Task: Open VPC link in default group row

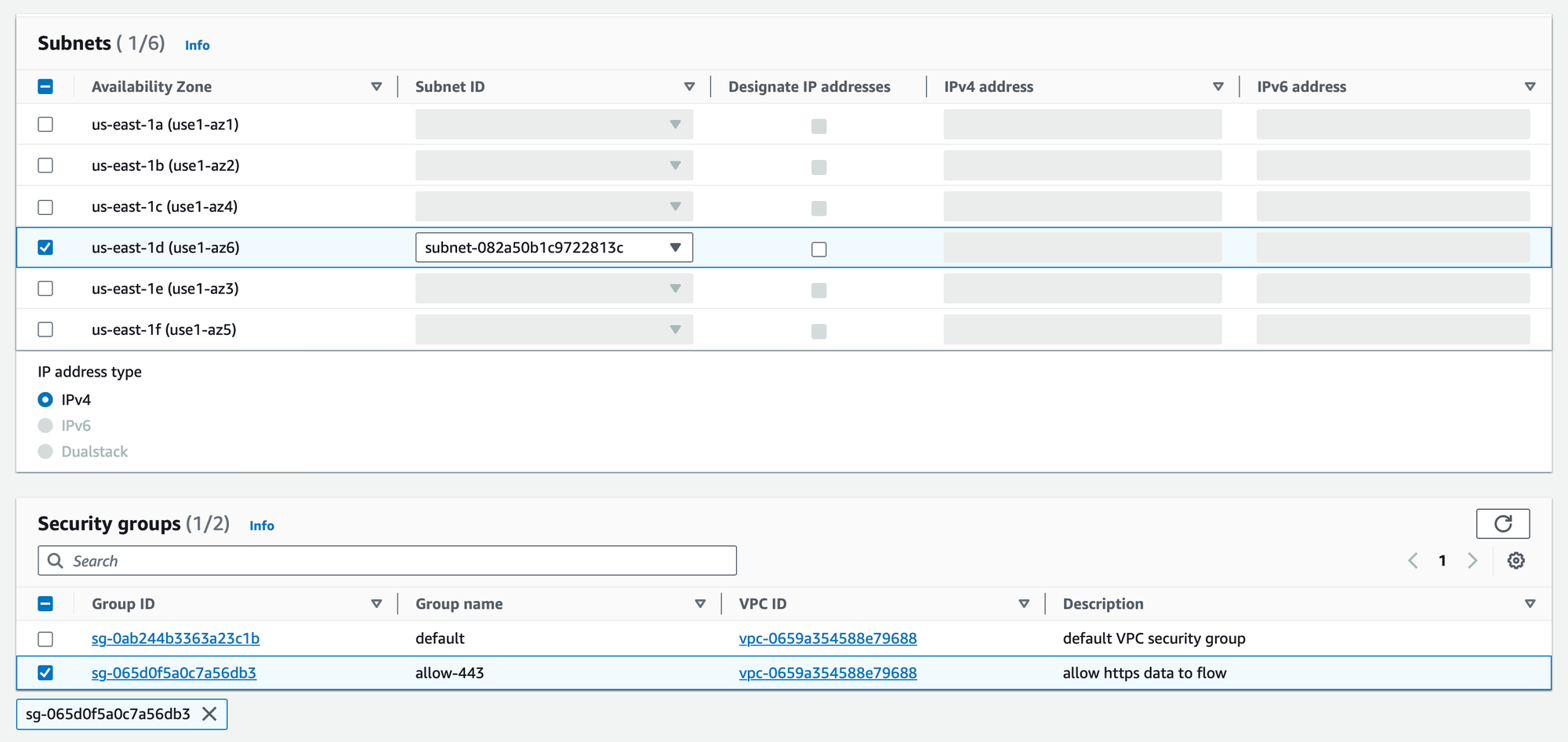Action: (x=828, y=638)
